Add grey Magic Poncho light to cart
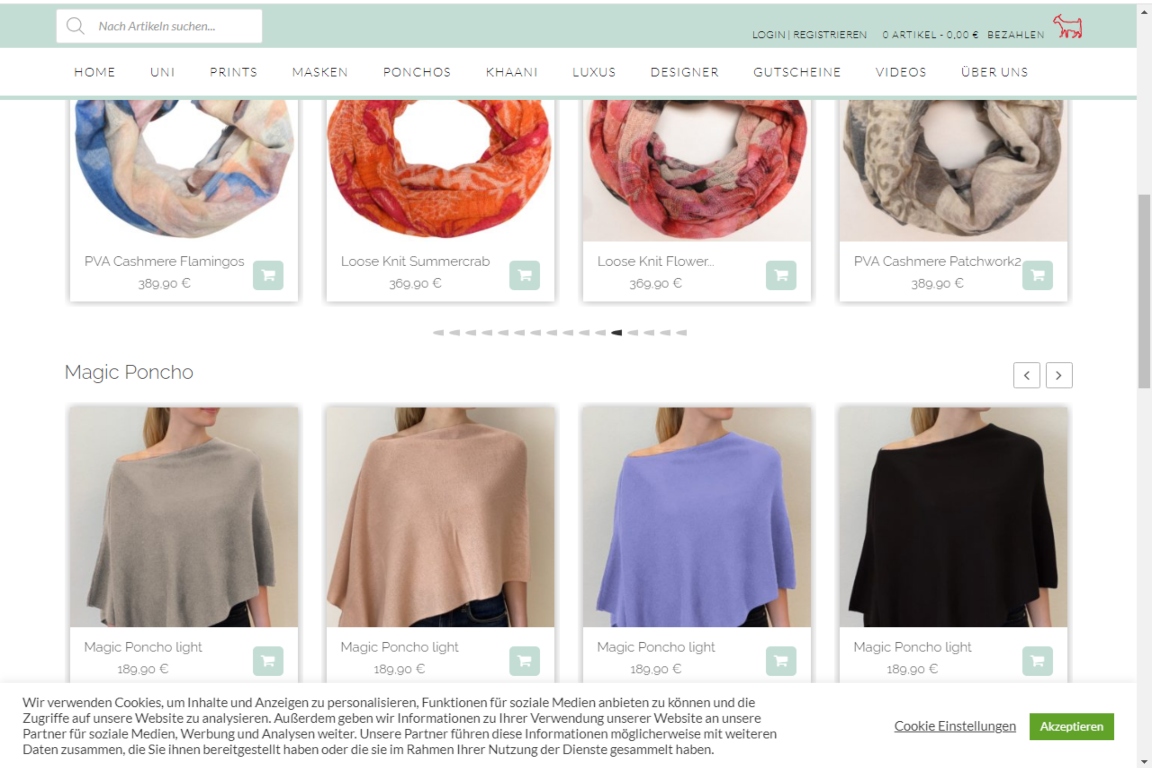Image resolution: width=1152 pixels, height=768 pixels. pyautogui.click(x=268, y=661)
